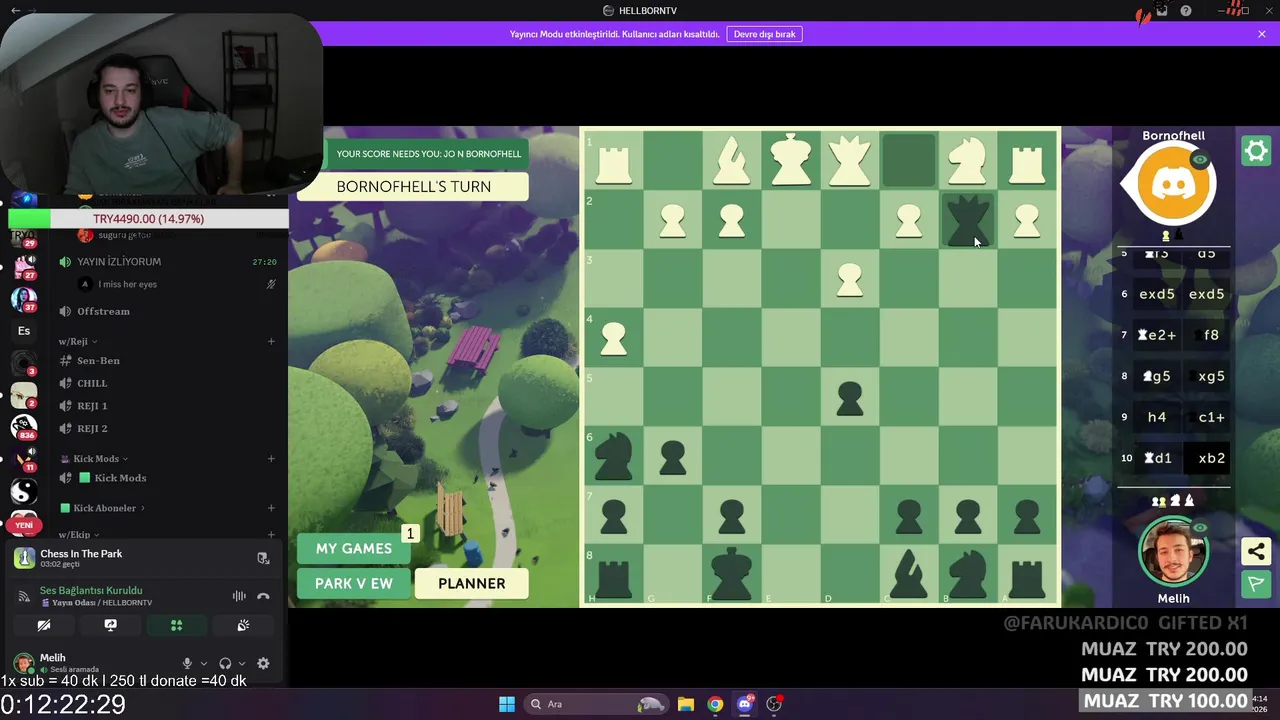Expand headphone output options chevron
Viewport: 1280px width, 720px height.
click(242, 663)
